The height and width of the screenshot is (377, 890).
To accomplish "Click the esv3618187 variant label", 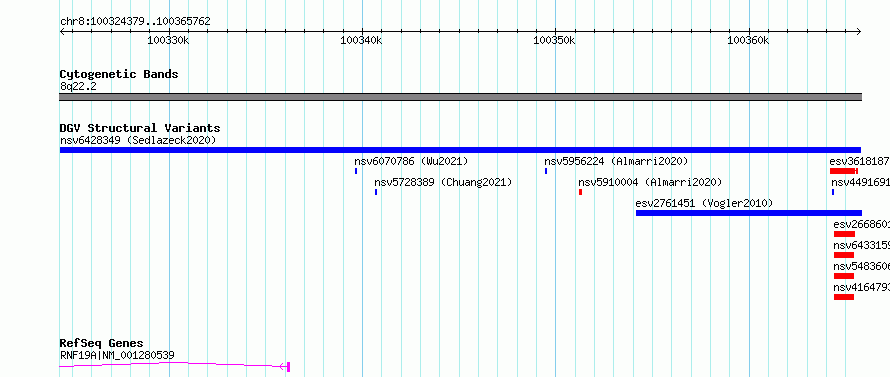I will coord(859,161).
